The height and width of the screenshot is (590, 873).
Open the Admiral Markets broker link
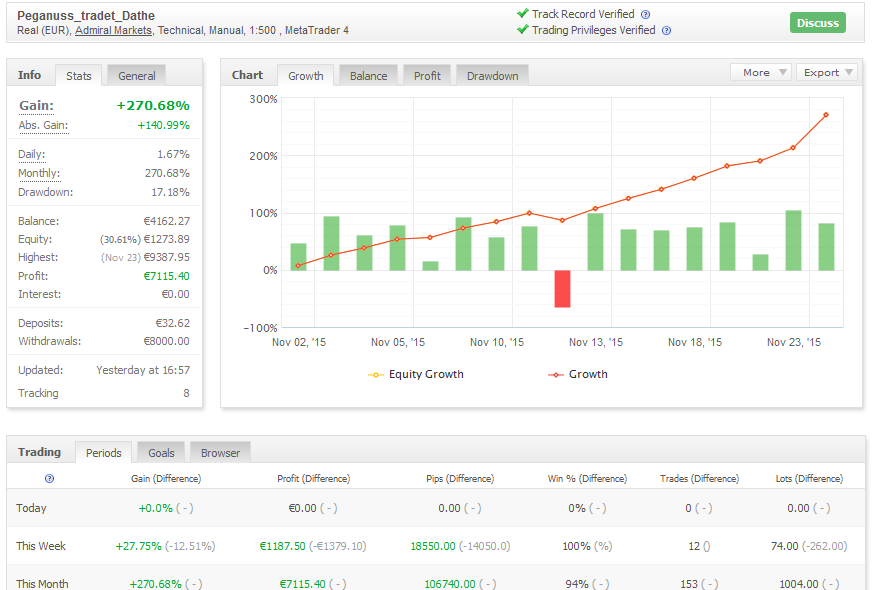click(x=113, y=31)
